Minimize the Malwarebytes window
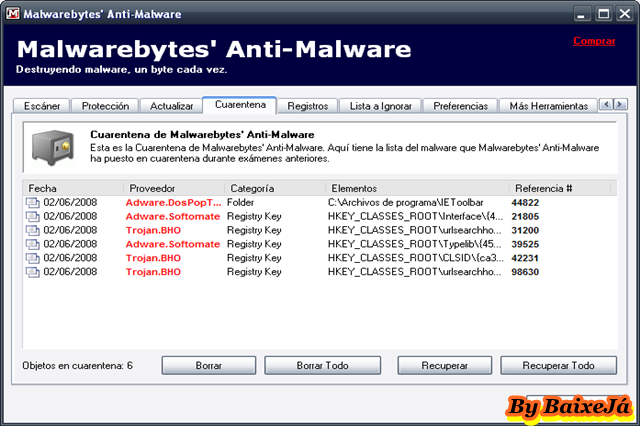 581,14
